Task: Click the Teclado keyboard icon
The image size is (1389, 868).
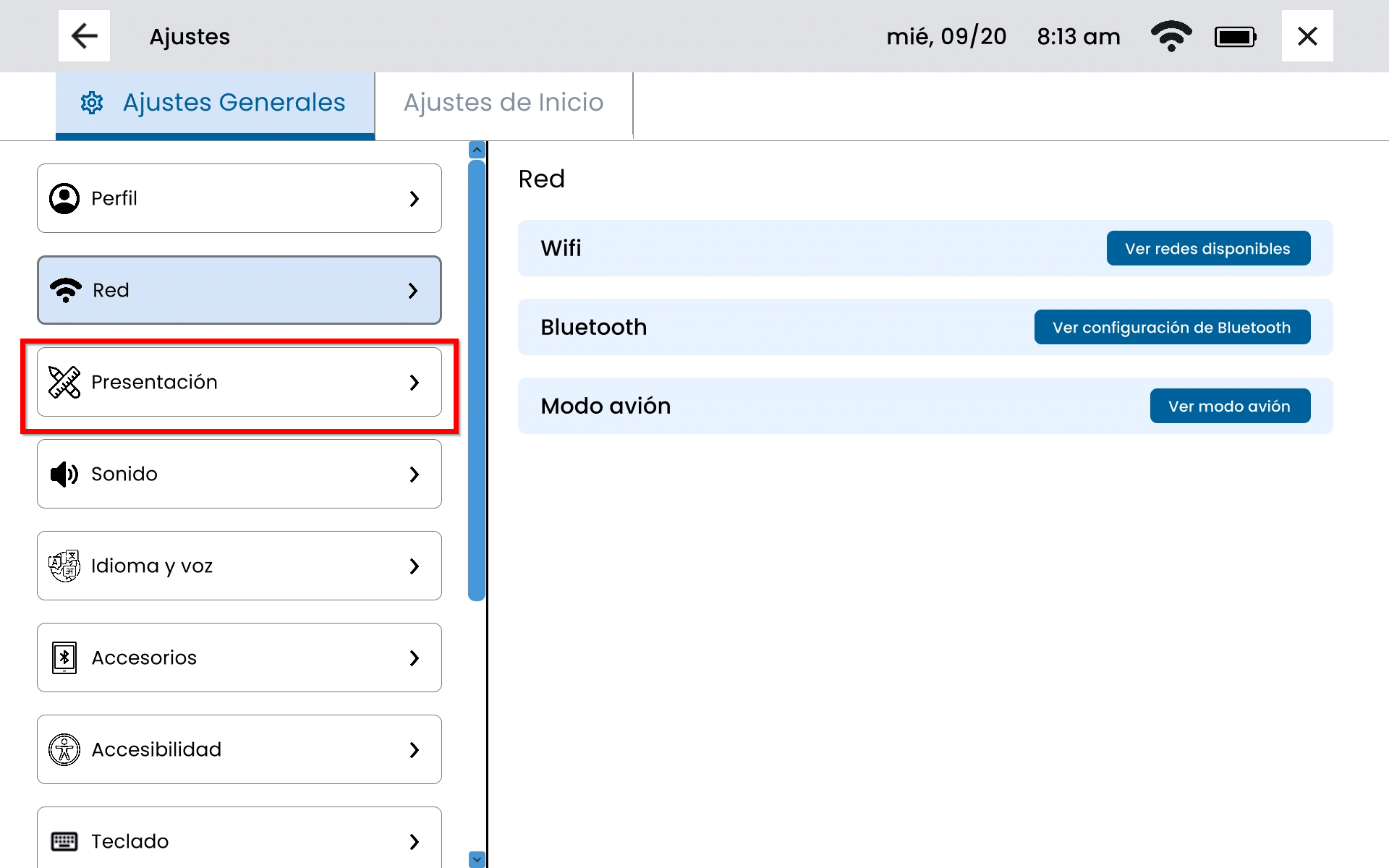Action: tap(64, 841)
